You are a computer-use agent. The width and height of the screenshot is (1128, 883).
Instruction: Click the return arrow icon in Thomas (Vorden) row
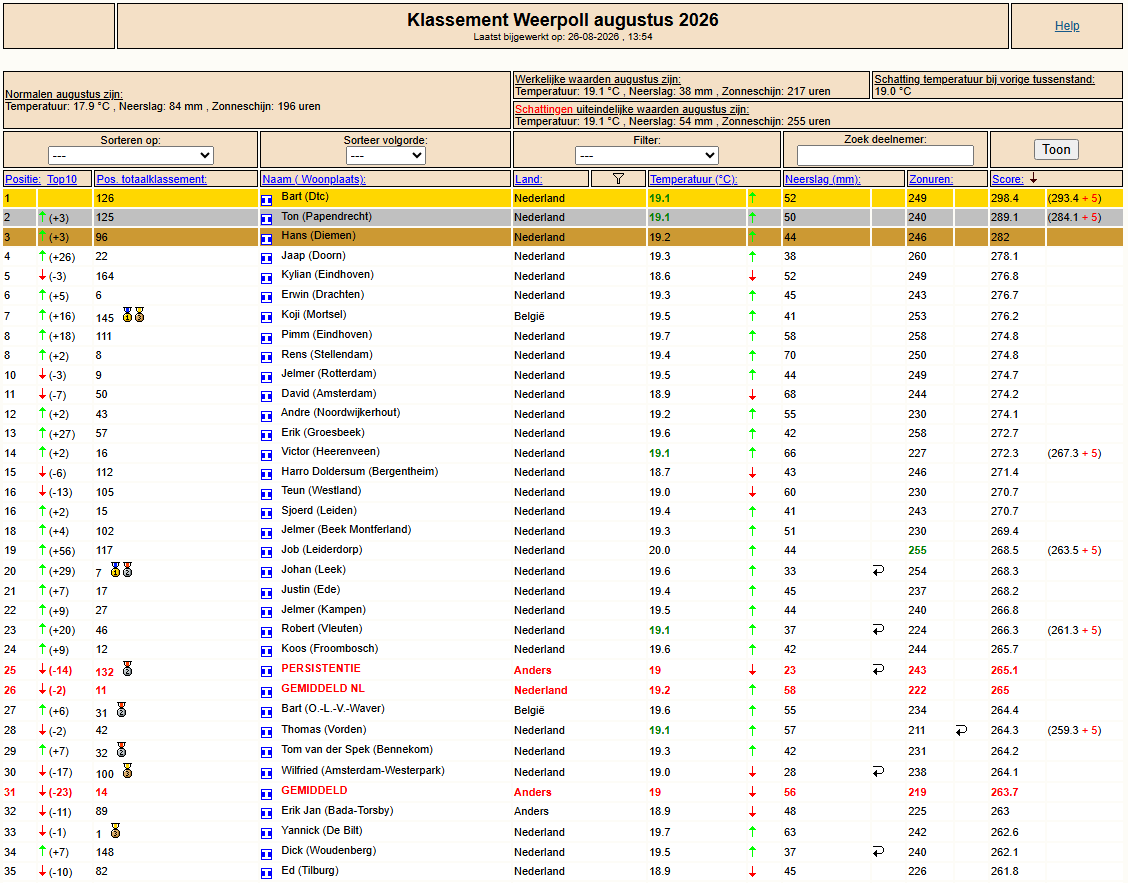(961, 730)
